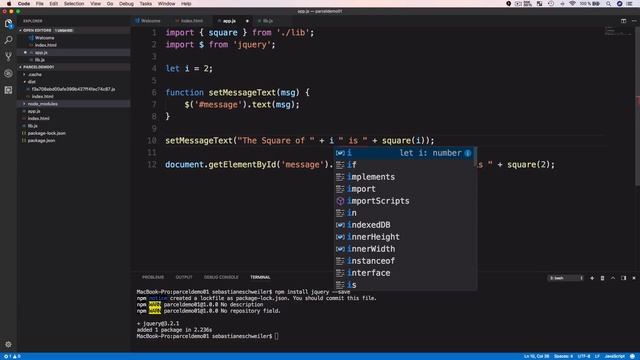640x360 pixels.
Task: Open the Debug menu
Action: pos(126,4)
